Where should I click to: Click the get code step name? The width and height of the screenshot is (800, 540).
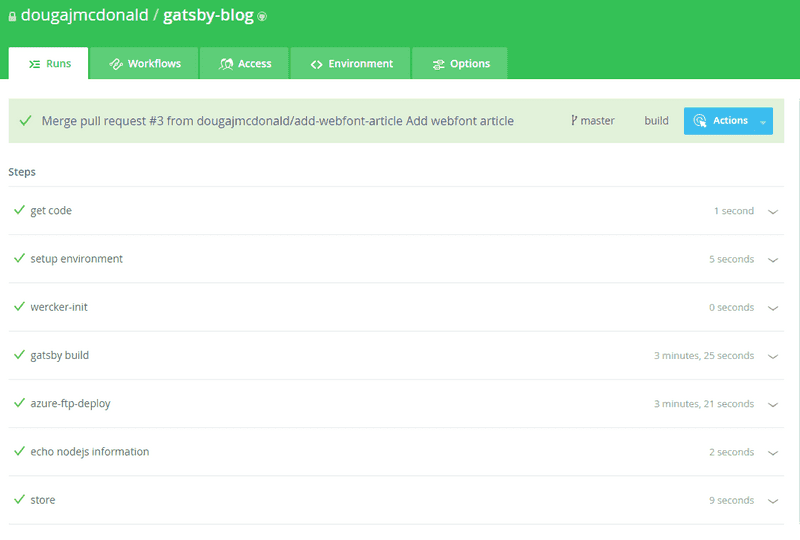(x=51, y=211)
